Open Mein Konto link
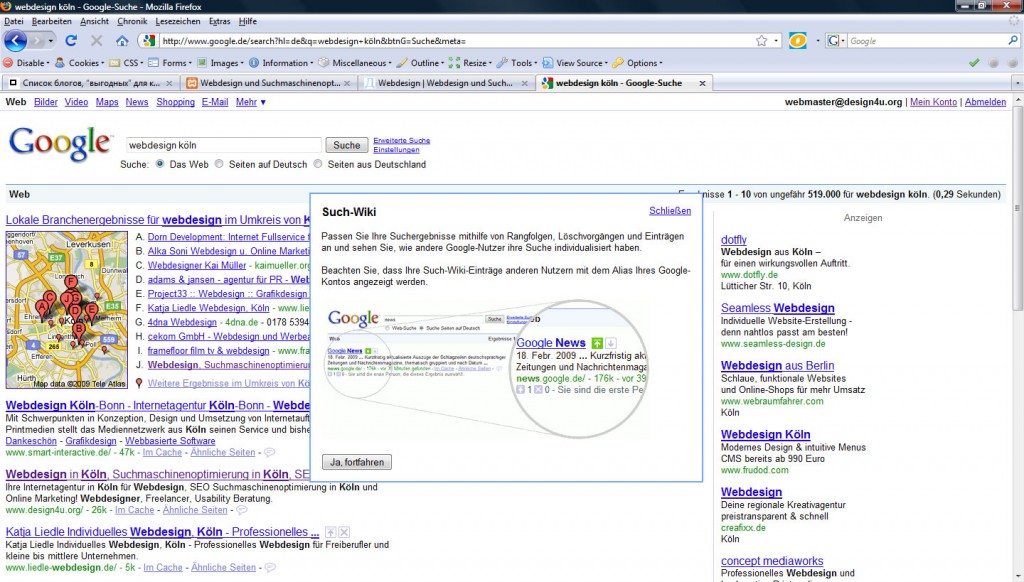This screenshot has height=582, width=1024. tap(933, 102)
